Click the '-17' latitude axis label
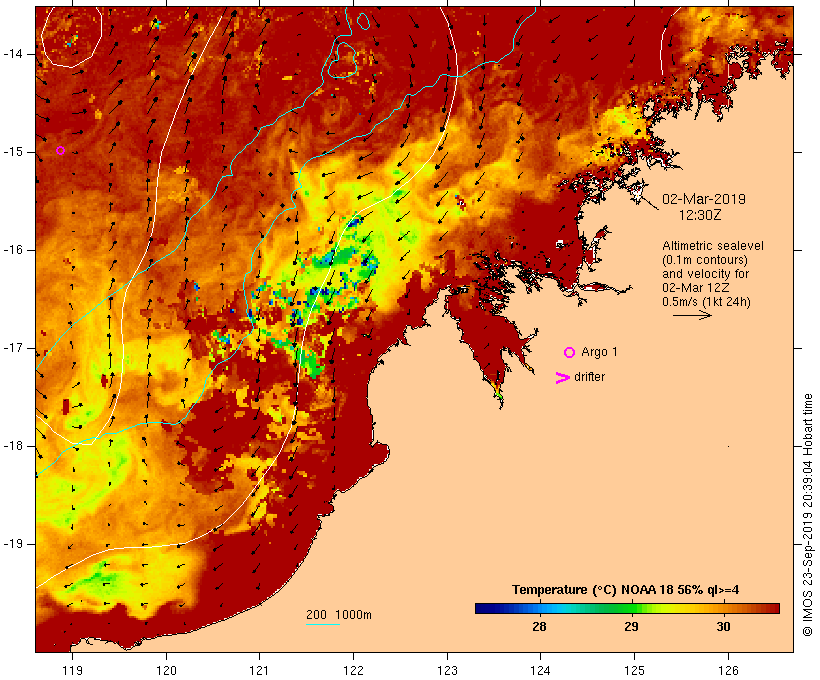This screenshot has width=820, height=680. pyautogui.click(x=12, y=348)
